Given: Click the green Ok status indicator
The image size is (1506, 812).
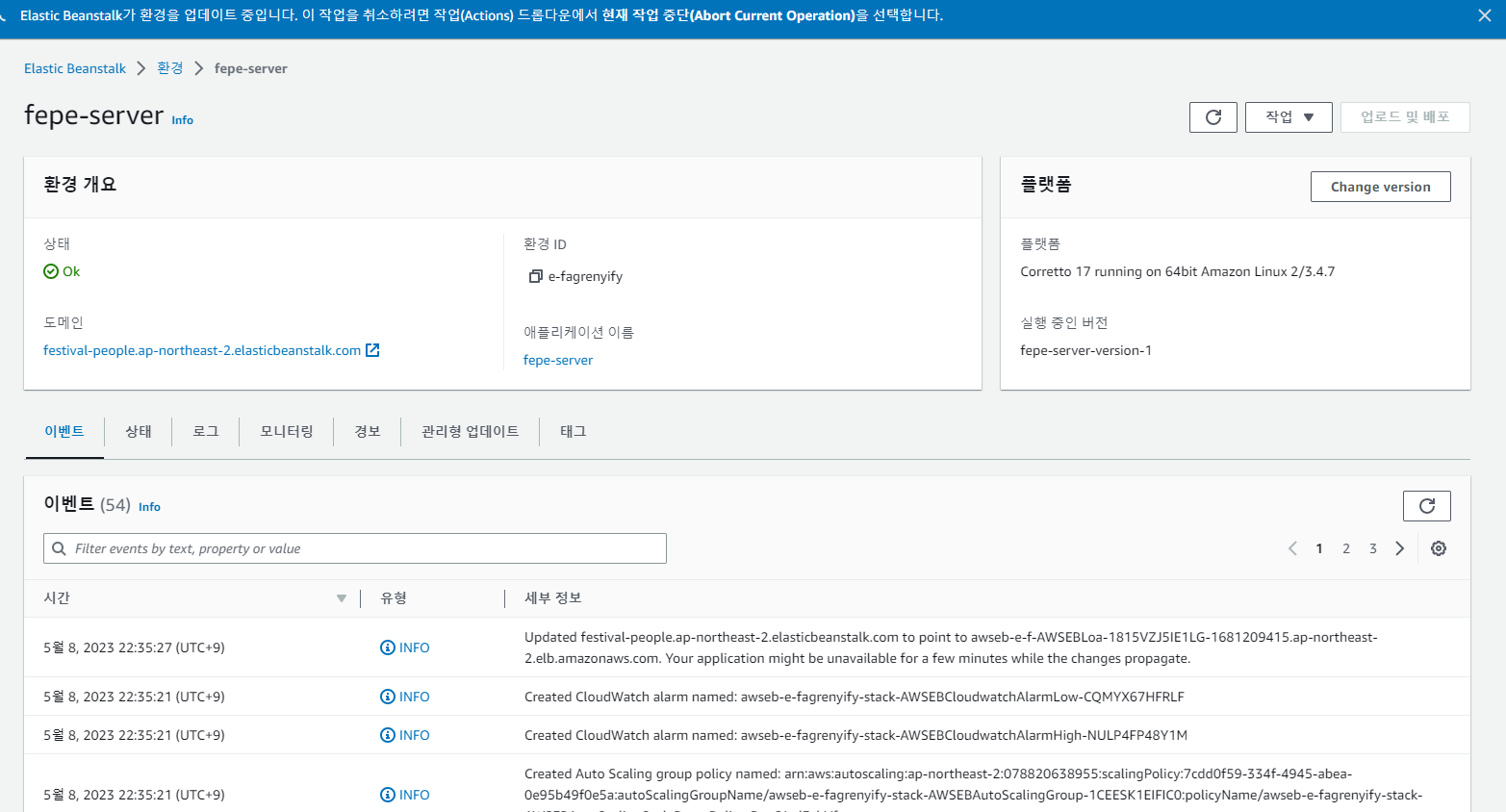Looking at the screenshot, I should (62, 271).
